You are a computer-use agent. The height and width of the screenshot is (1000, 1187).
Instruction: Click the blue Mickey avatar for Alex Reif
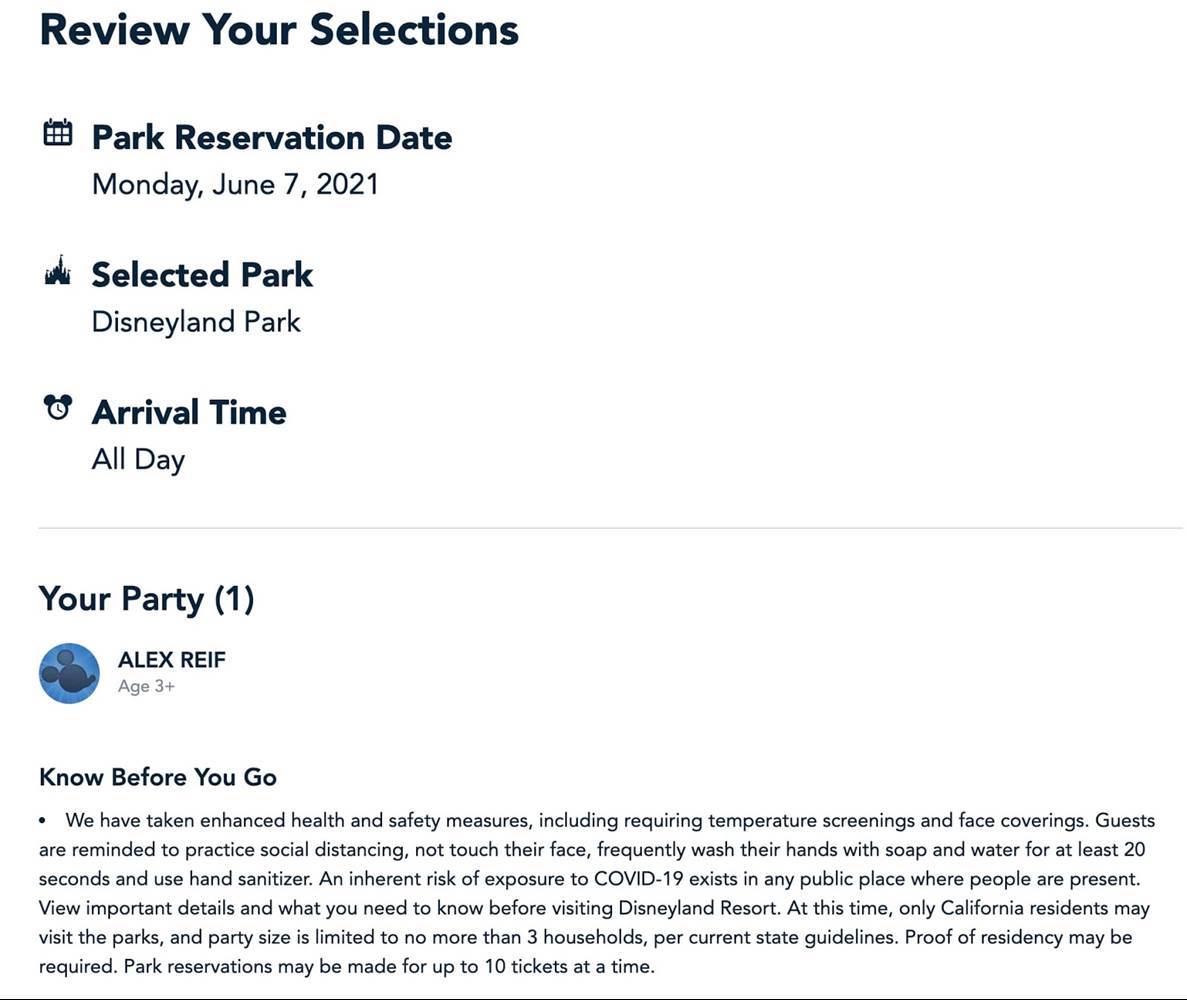69,673
